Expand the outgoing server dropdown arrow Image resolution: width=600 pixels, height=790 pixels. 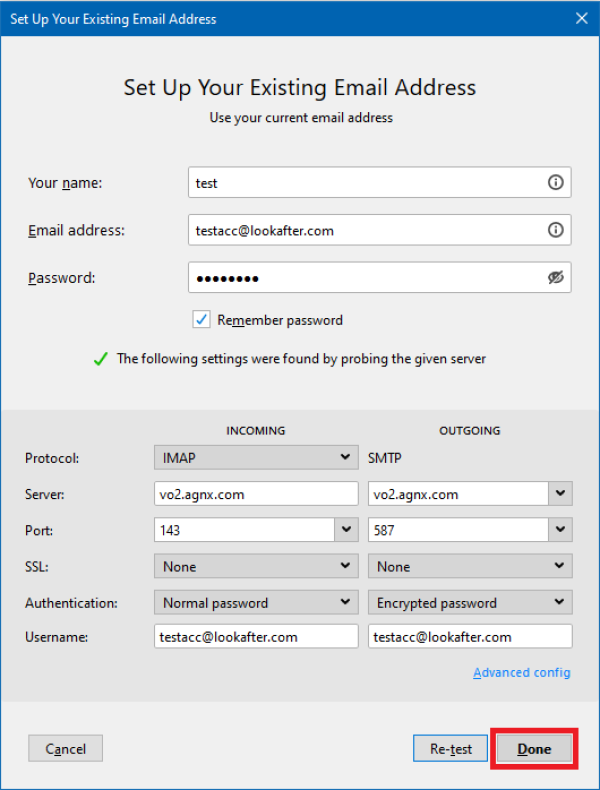coord(560,494)
